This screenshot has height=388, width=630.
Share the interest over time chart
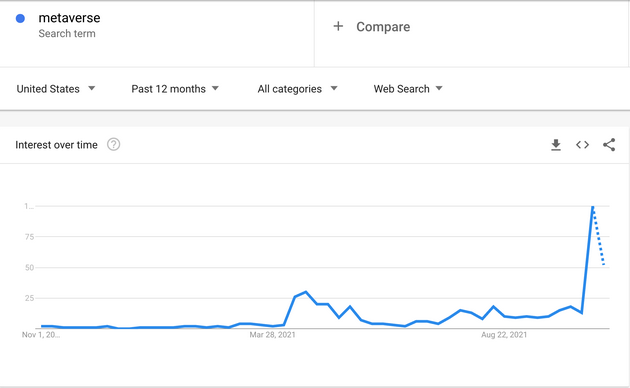(609, 145)
